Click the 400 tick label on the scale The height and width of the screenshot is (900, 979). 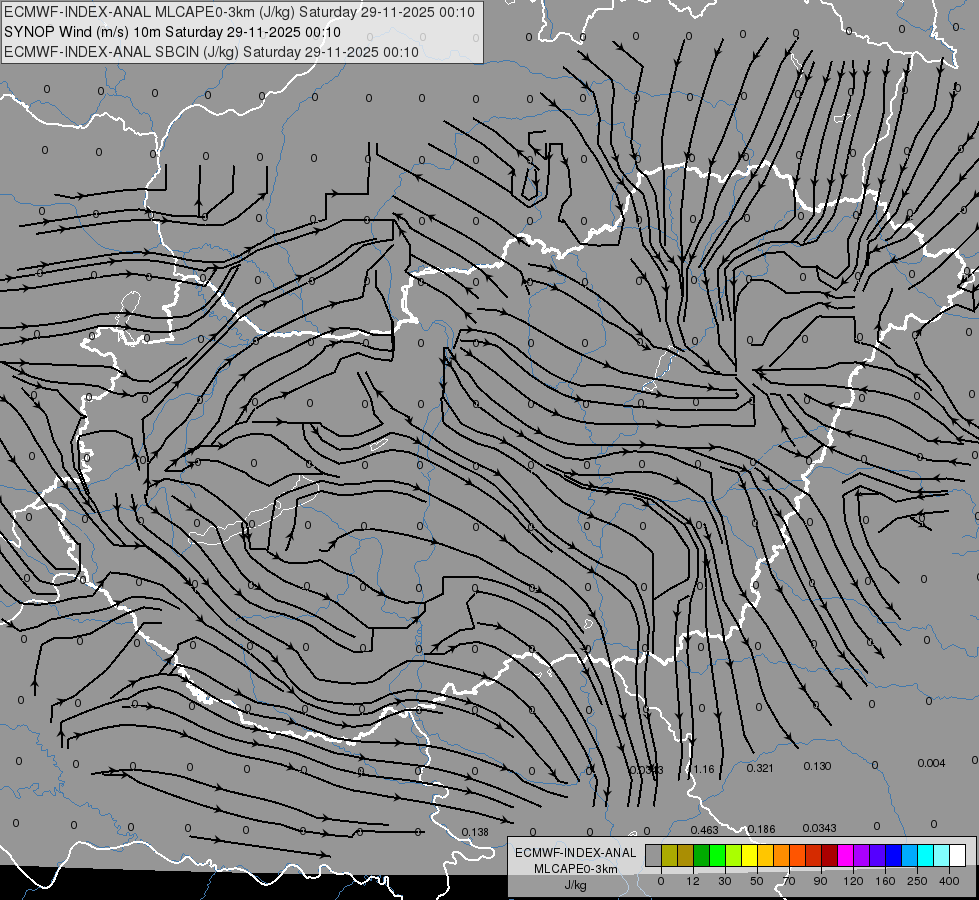[949, 881]
